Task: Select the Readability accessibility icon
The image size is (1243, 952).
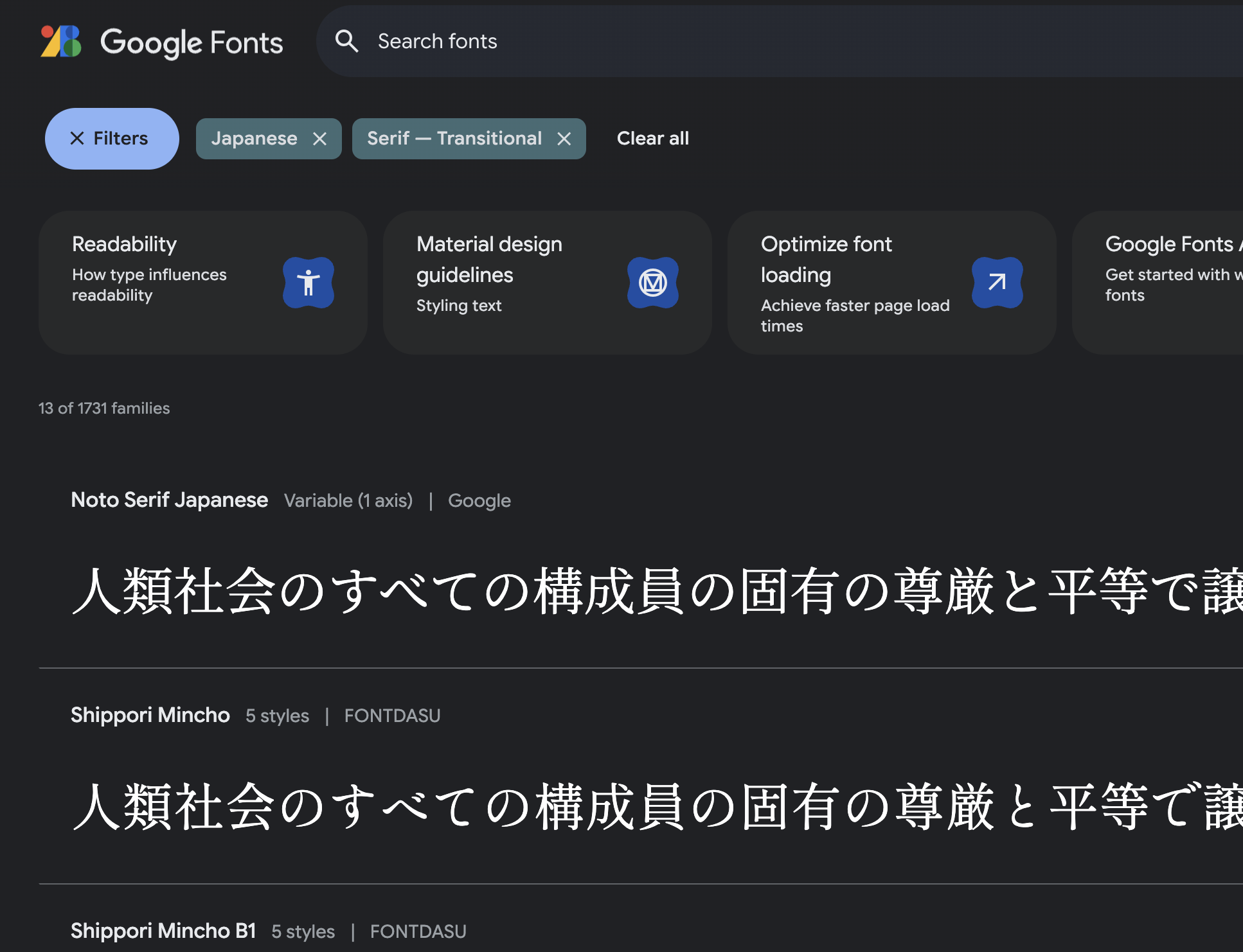Action: click(309, 283)
